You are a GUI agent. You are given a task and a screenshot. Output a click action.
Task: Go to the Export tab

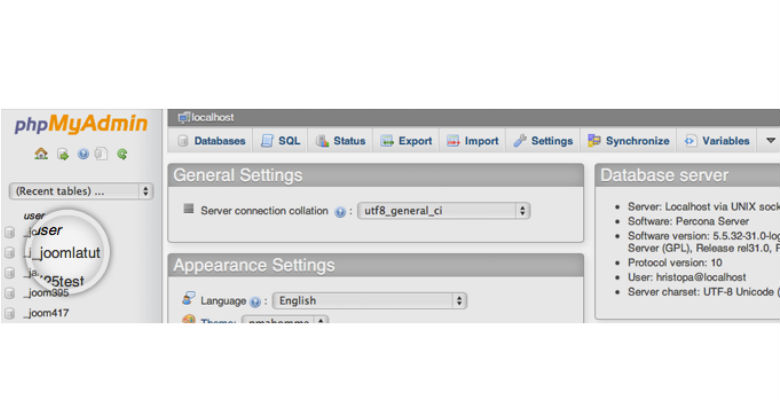406,141
